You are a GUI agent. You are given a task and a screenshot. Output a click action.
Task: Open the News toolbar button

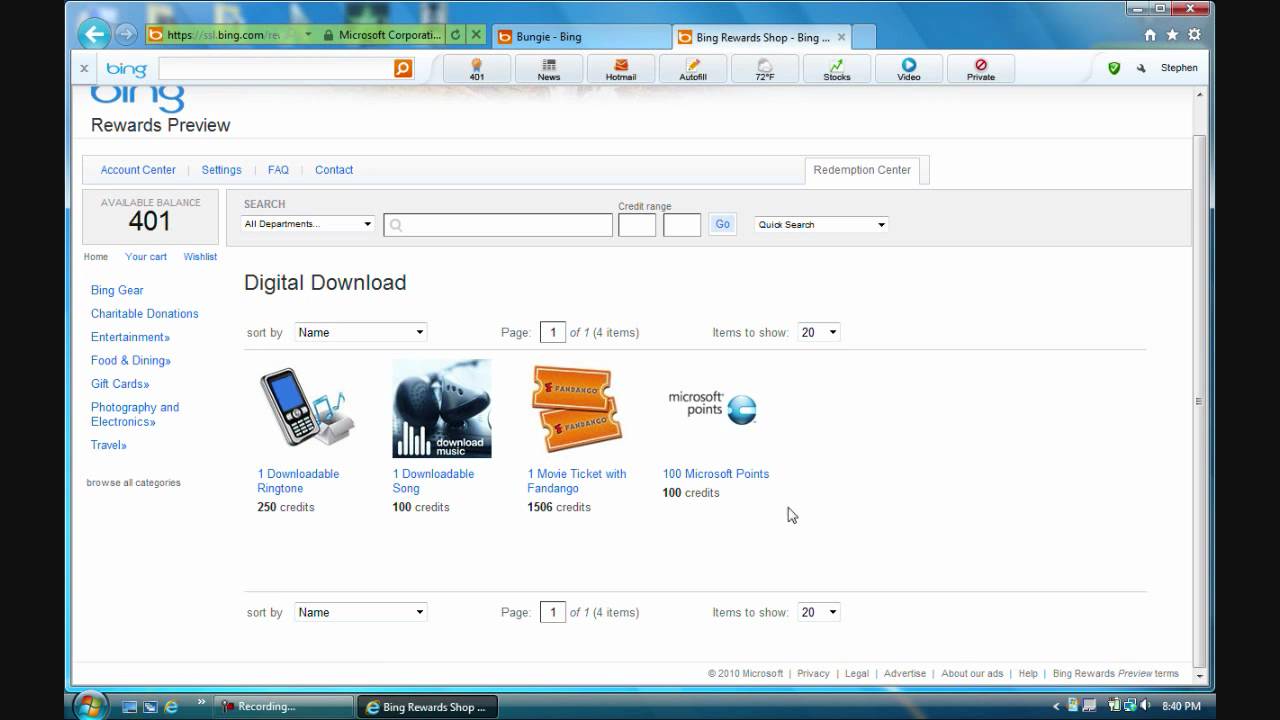[549, 69]
